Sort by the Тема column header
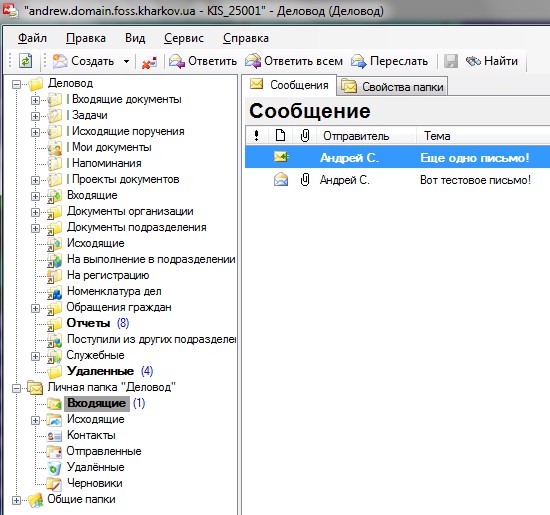This screenshot has width=550, height=515. pos(484,135)
